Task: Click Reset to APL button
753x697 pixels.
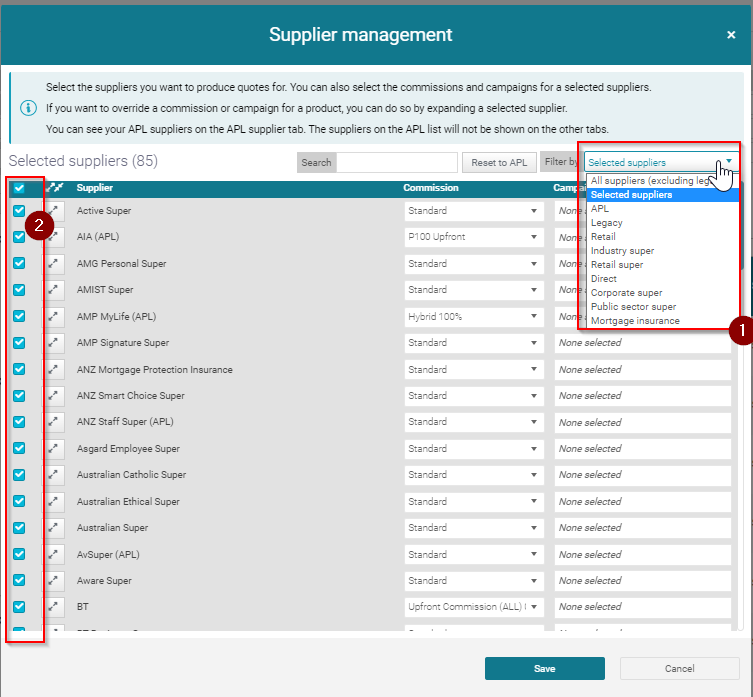Action: pyautogui.click(x=499, y=162)
